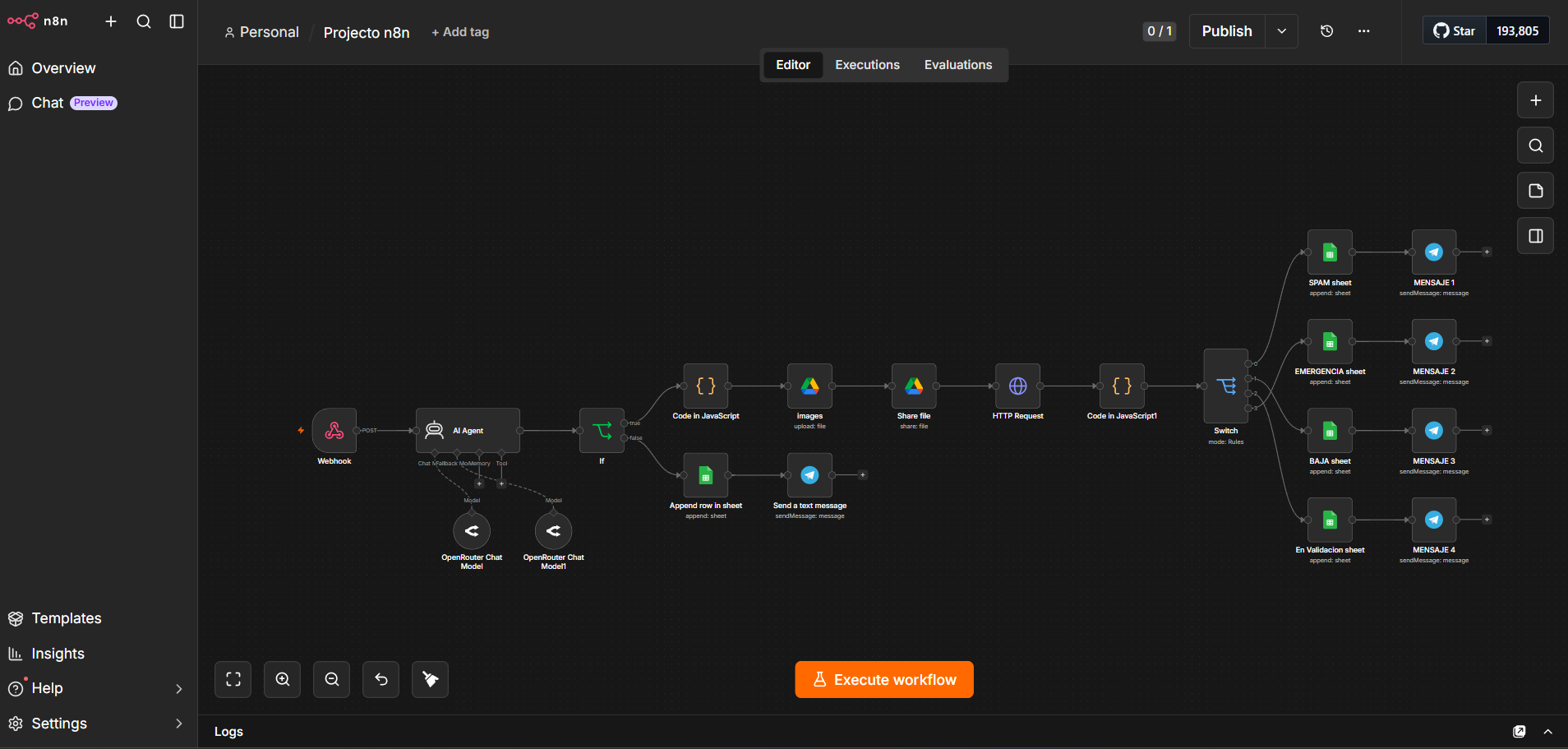Viewport: 1568px width, 749px height.
Task: Click the Logs panel label
Action: tap(228, 732)
